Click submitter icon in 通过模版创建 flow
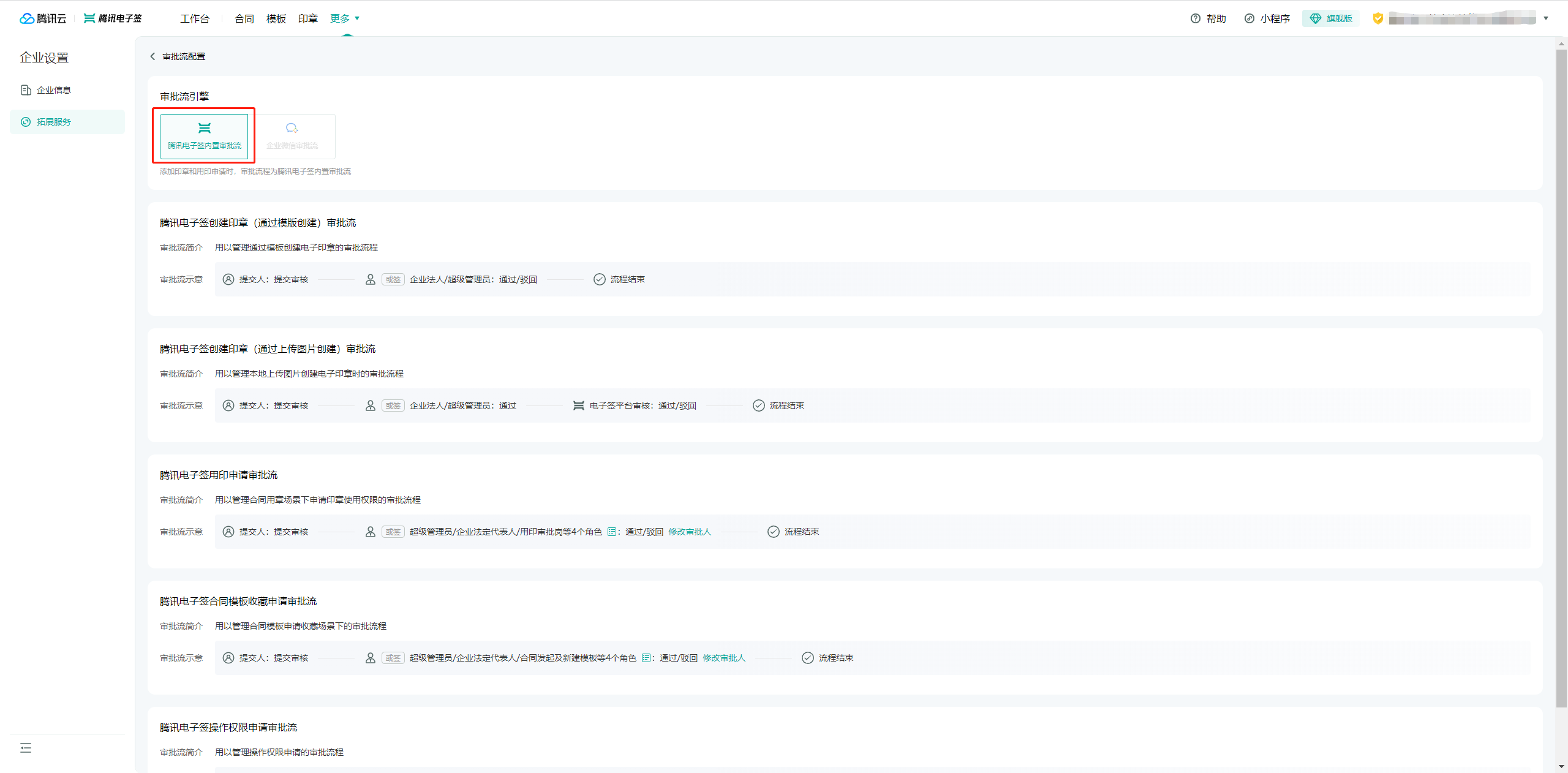Viewport: 1568px width, 773px height. [228, 279]
